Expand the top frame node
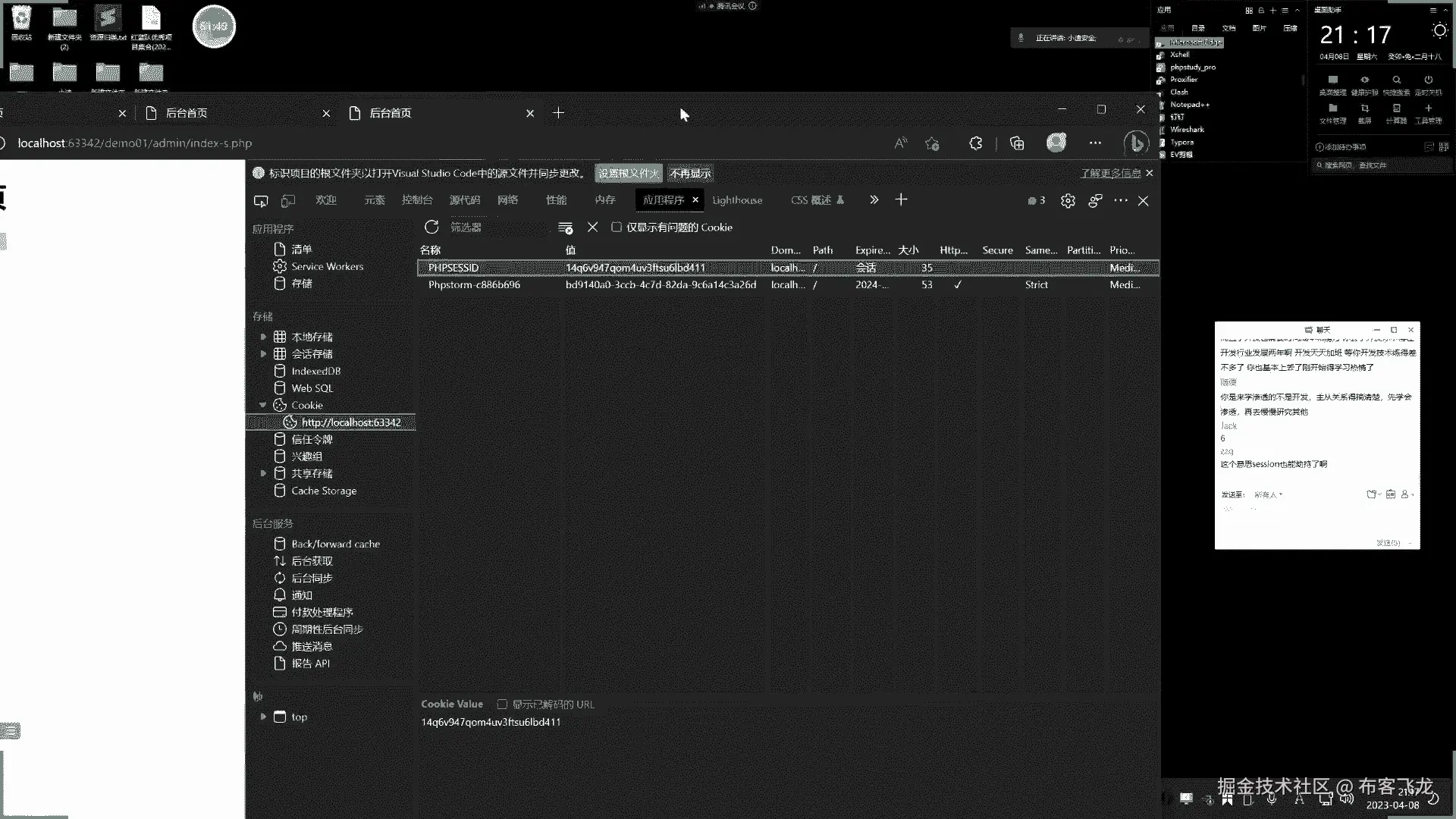The width and height of the screenshot is (1456, 819). coord(263,717)
